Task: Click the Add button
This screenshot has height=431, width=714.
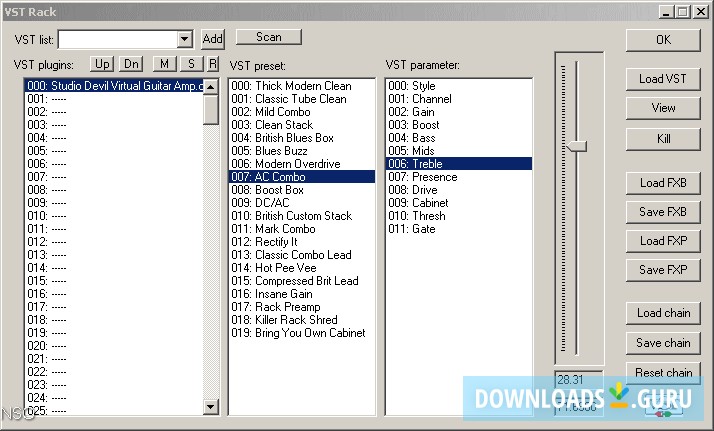Action: click(212, 39)
